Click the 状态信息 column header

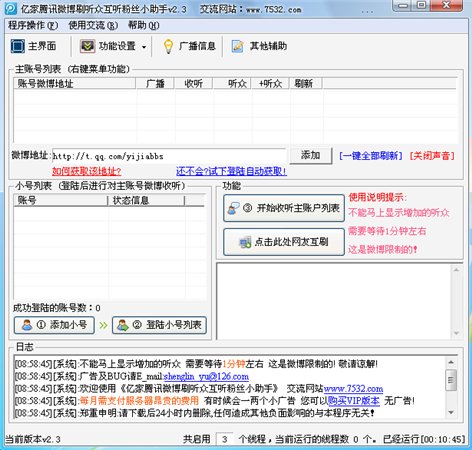pos(146,200)
